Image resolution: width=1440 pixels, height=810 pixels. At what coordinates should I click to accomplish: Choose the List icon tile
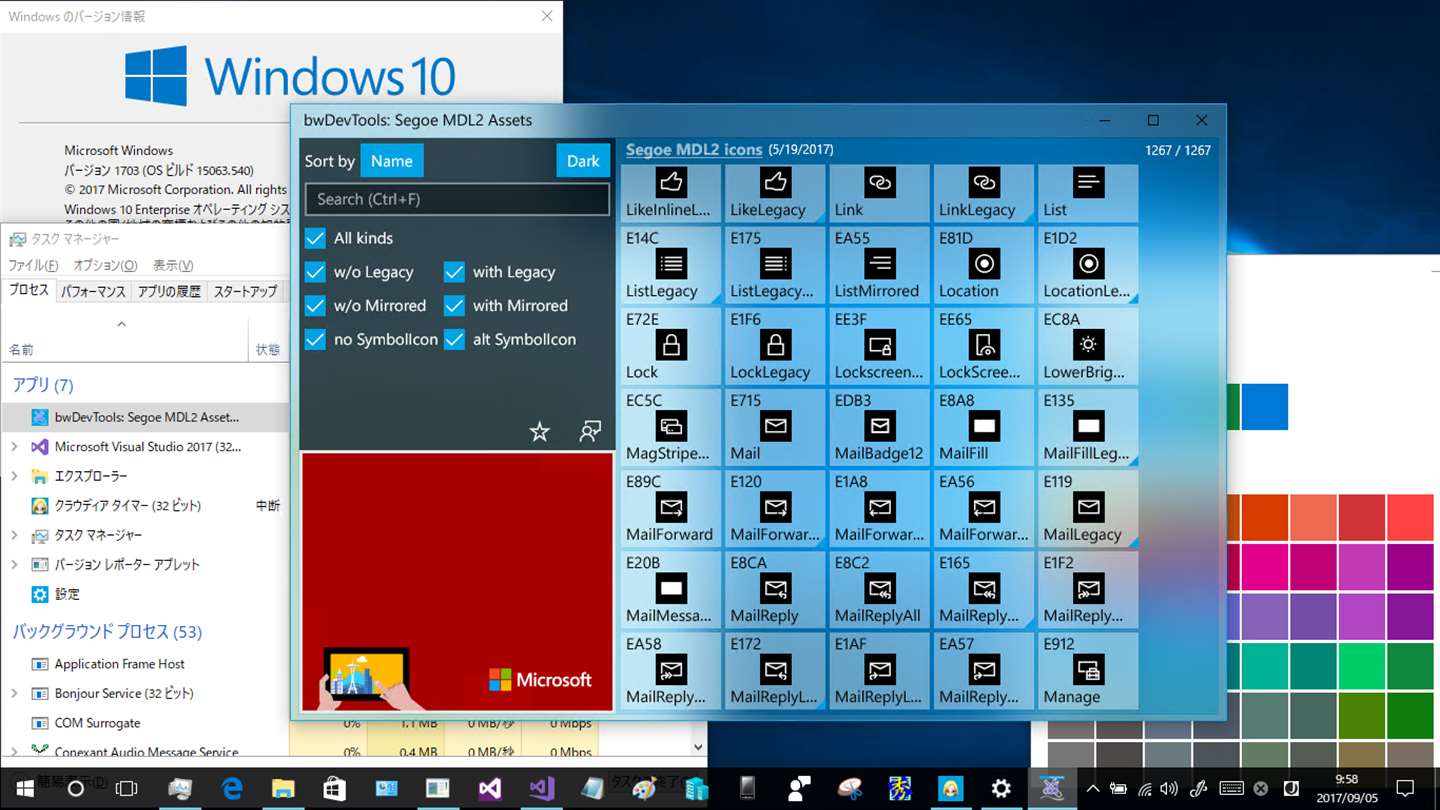[x=1088, y=193]
